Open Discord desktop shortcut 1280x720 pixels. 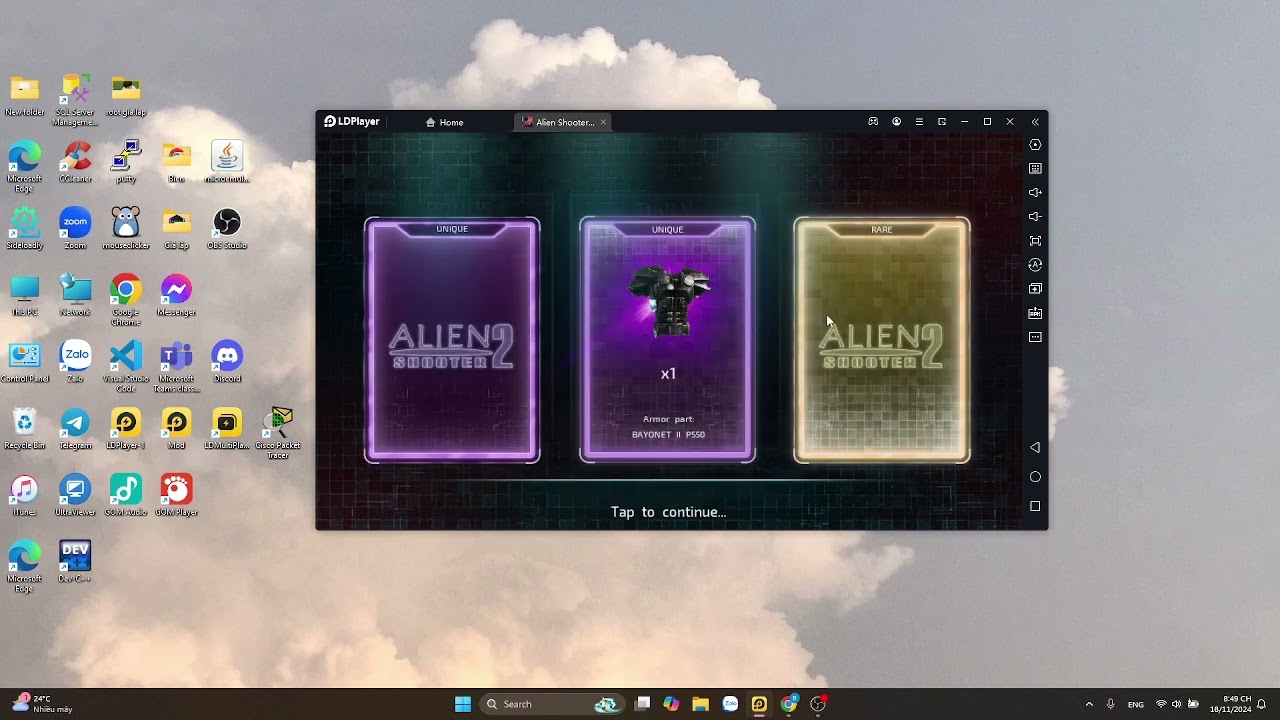227,361
